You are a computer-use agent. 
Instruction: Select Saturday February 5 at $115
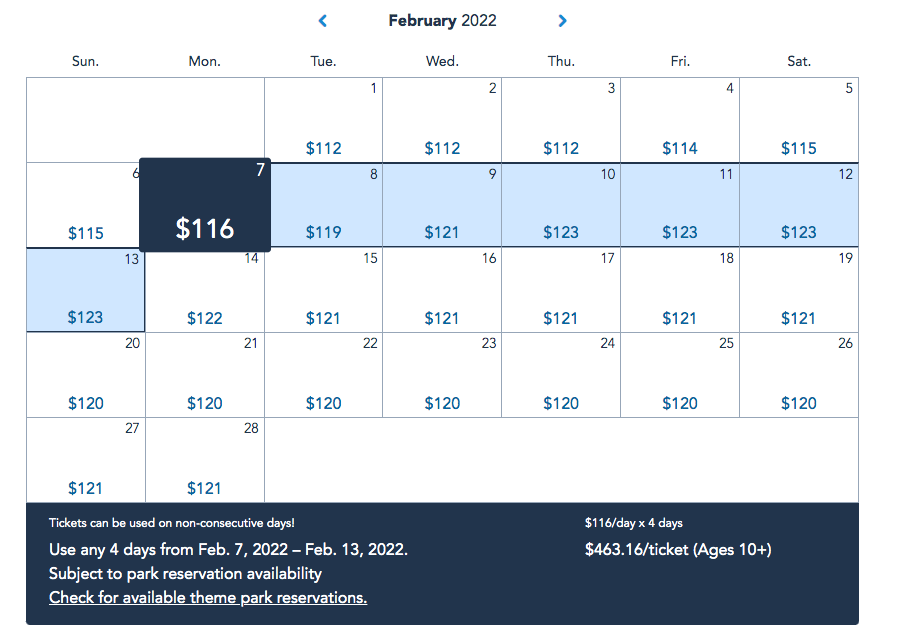[799, 120]
